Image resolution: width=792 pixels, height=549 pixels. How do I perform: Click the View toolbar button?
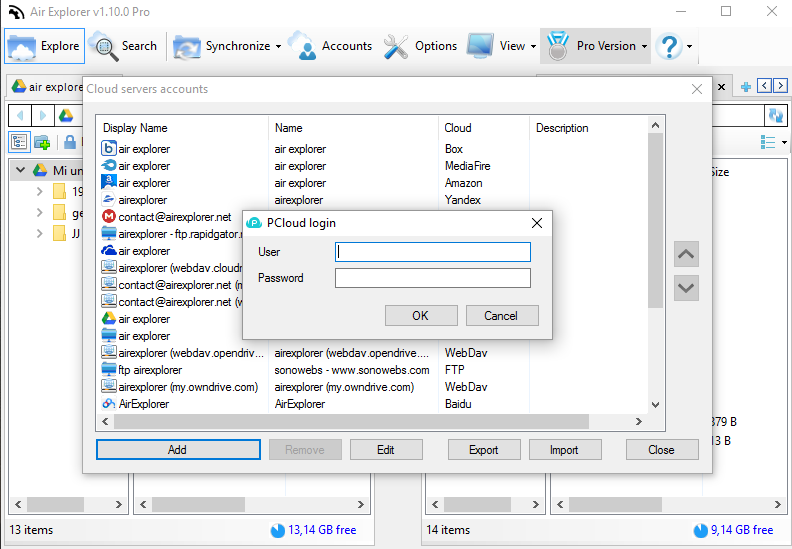(496, 46)
